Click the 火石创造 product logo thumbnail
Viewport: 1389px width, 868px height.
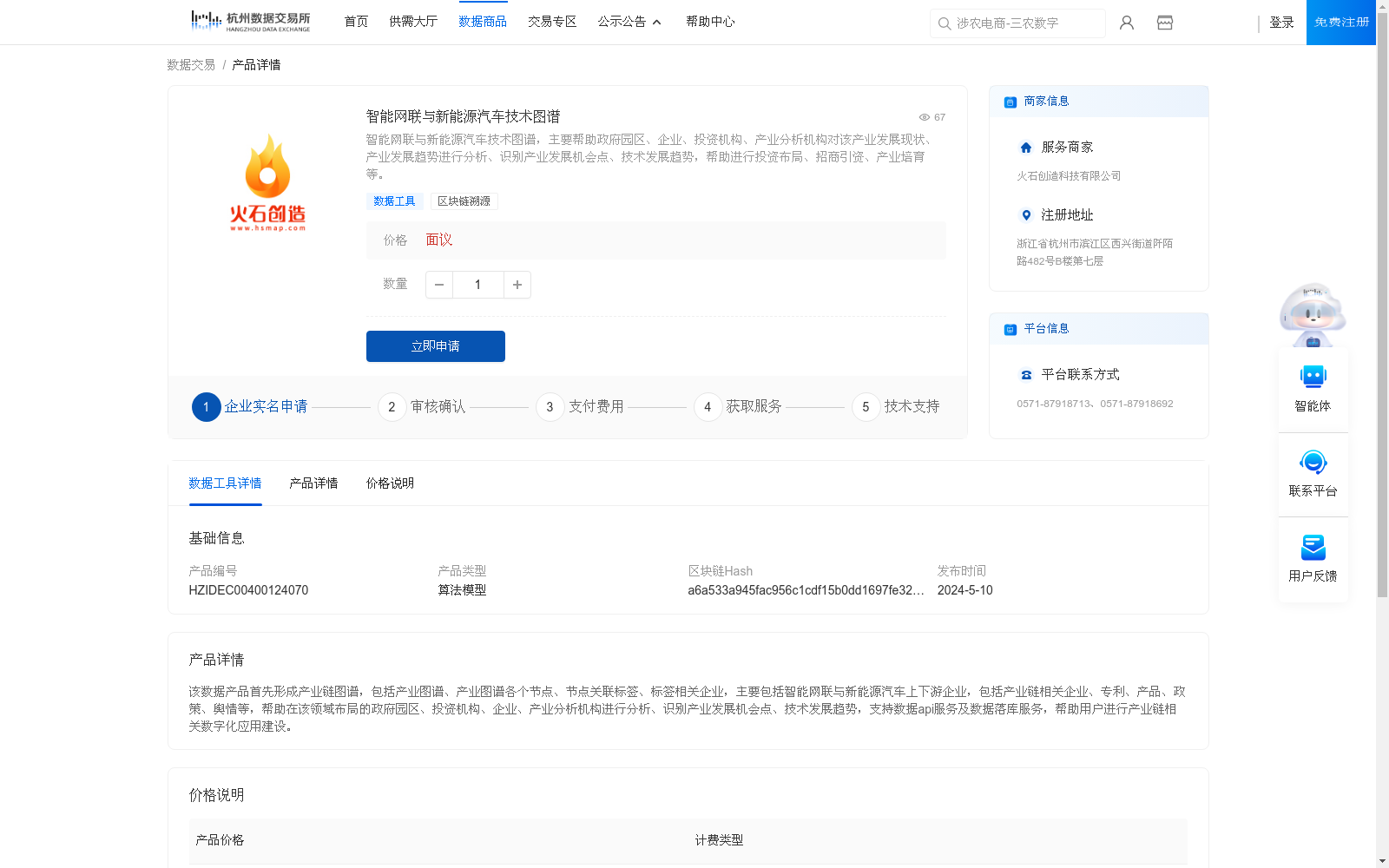click(267, 182)
